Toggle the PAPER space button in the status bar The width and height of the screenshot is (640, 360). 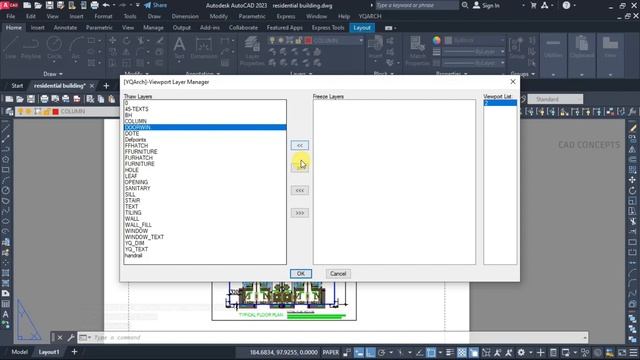pos(331,352)
